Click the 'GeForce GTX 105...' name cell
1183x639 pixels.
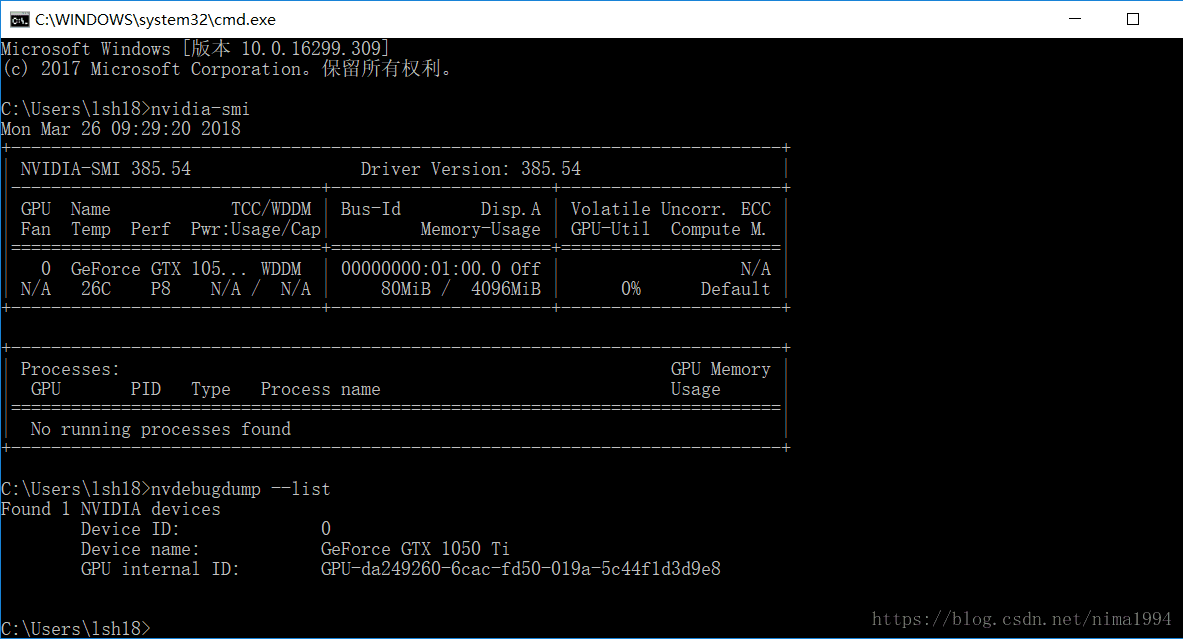pyautogui.click(x=158, y=269)
